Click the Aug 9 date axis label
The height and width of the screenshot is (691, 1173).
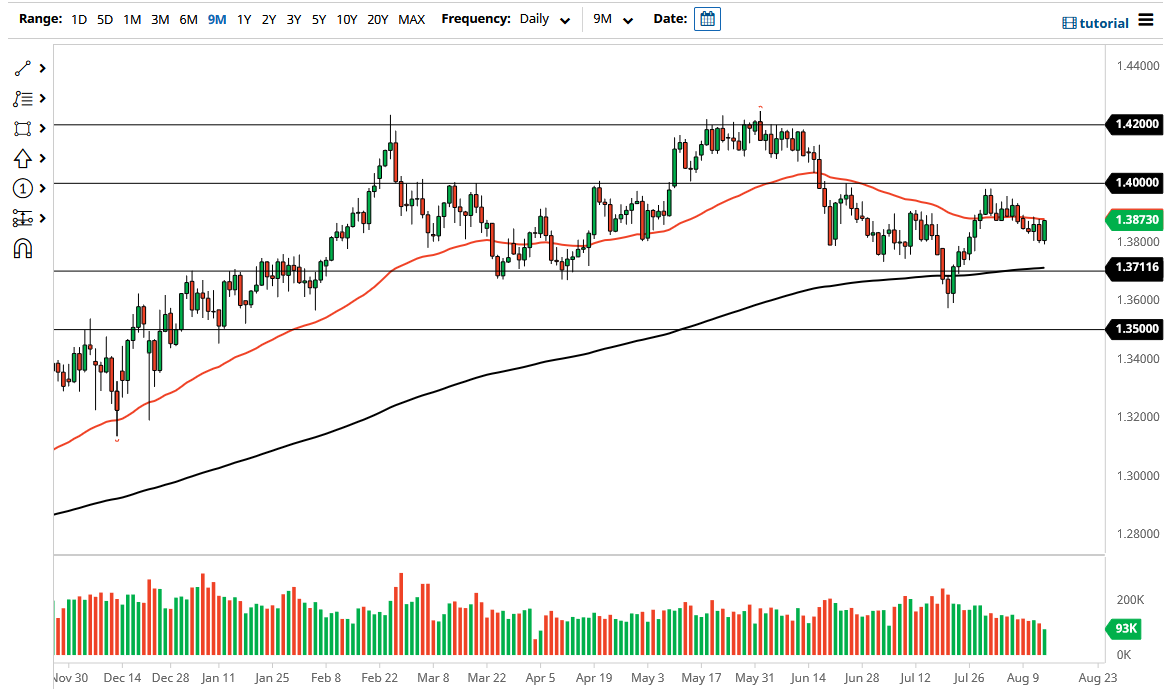point(1023,678)
